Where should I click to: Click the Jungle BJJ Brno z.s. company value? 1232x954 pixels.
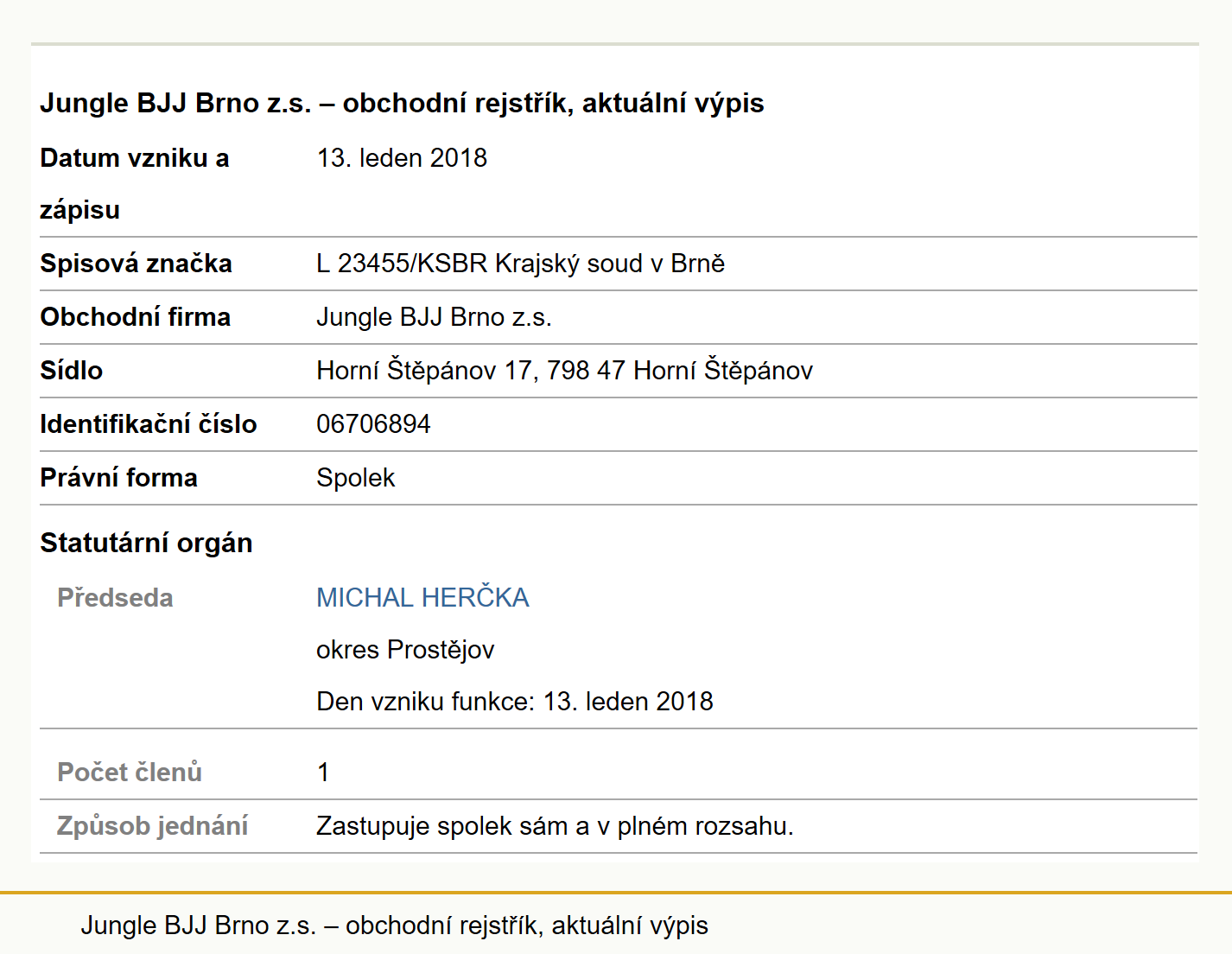[x=434, y=317]
